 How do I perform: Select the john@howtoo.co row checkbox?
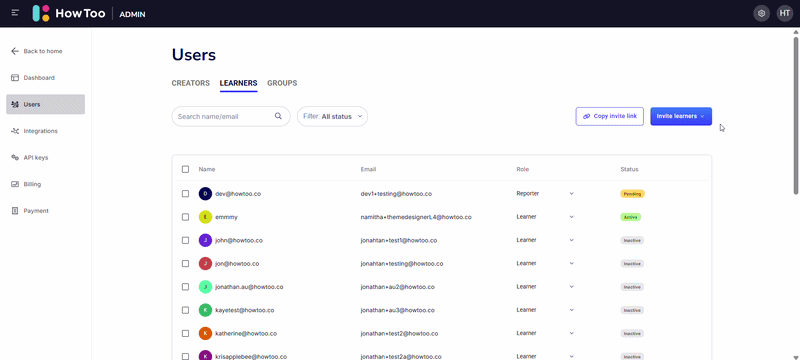(185, 240)
